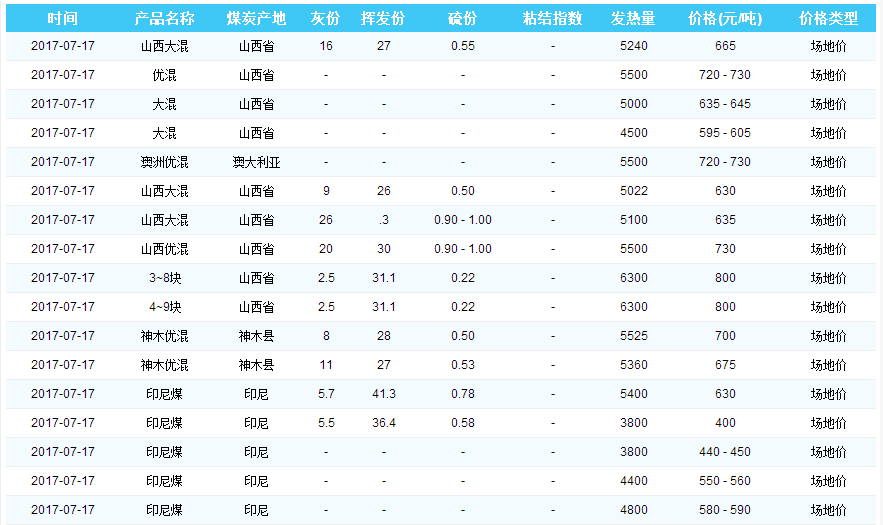Open the 4~9块 product link

coord(164,307)
